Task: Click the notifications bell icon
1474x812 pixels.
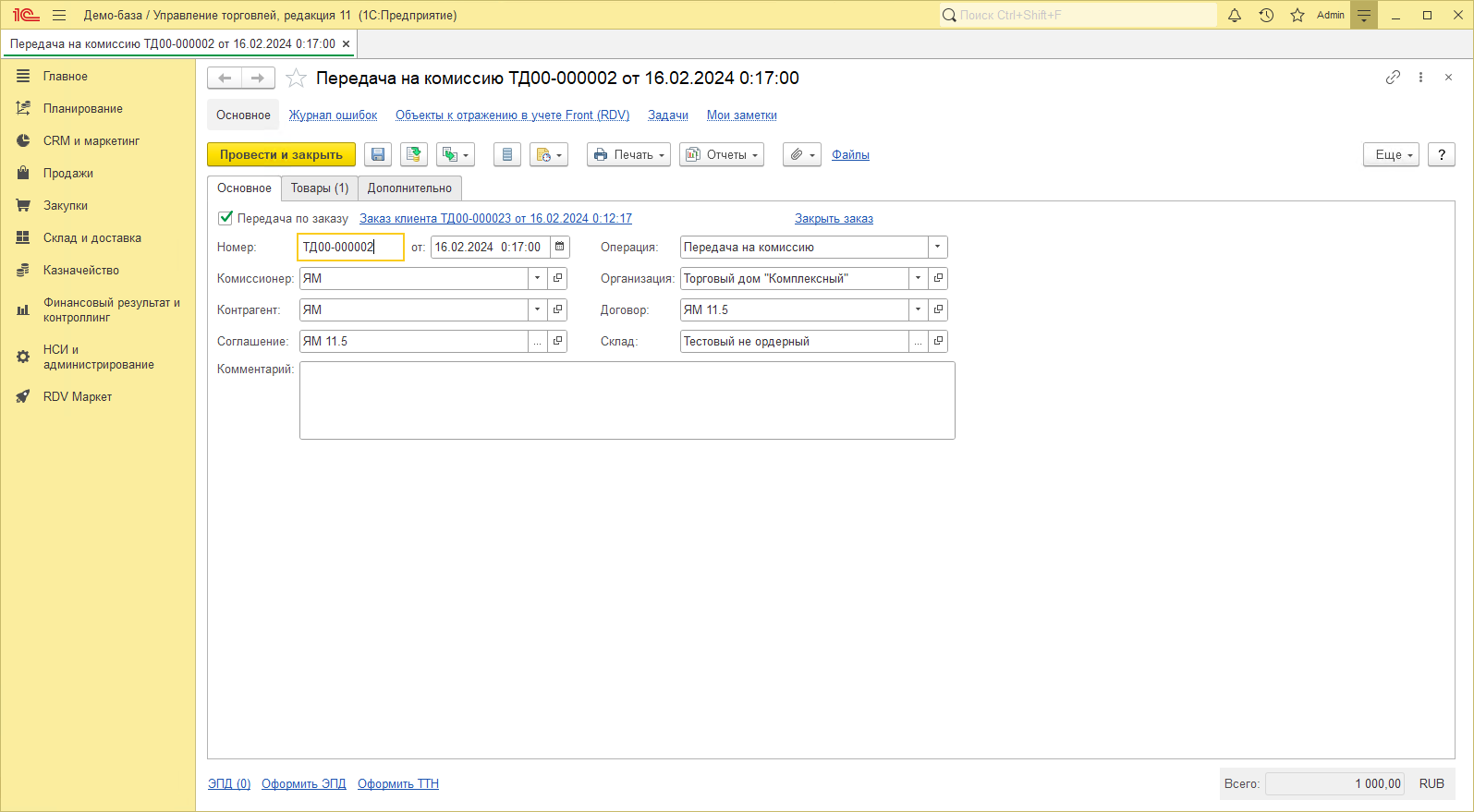Action: [x=1235, y=15]
